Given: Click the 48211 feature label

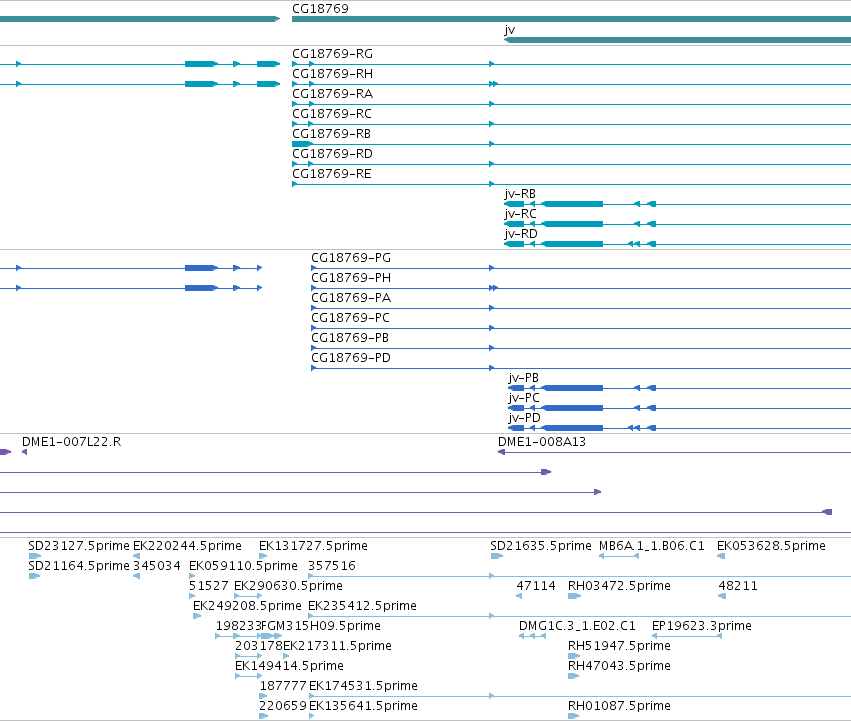Looking at the screenshot, I should click(738, 586).
